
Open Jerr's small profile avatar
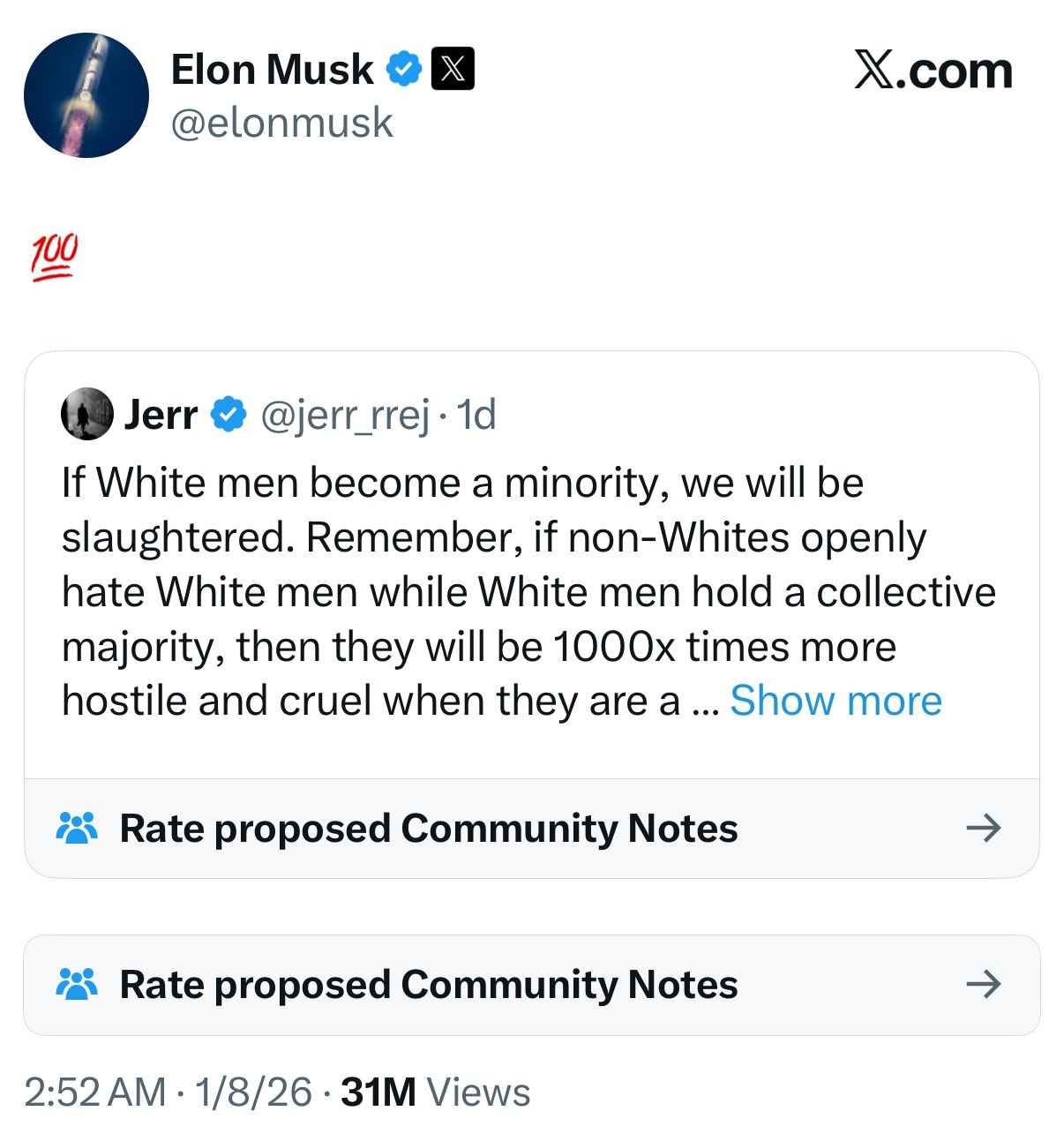click(86, 414)
